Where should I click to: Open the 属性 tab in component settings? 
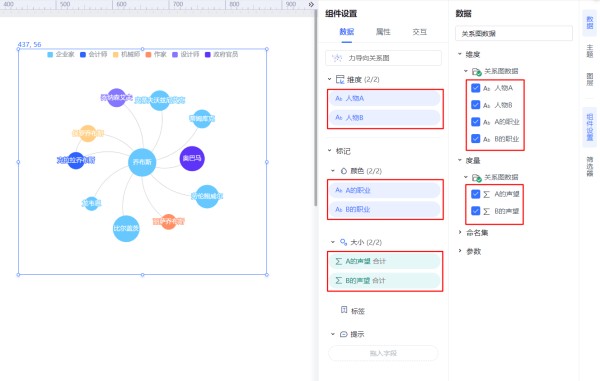click(x=383, y=32)
